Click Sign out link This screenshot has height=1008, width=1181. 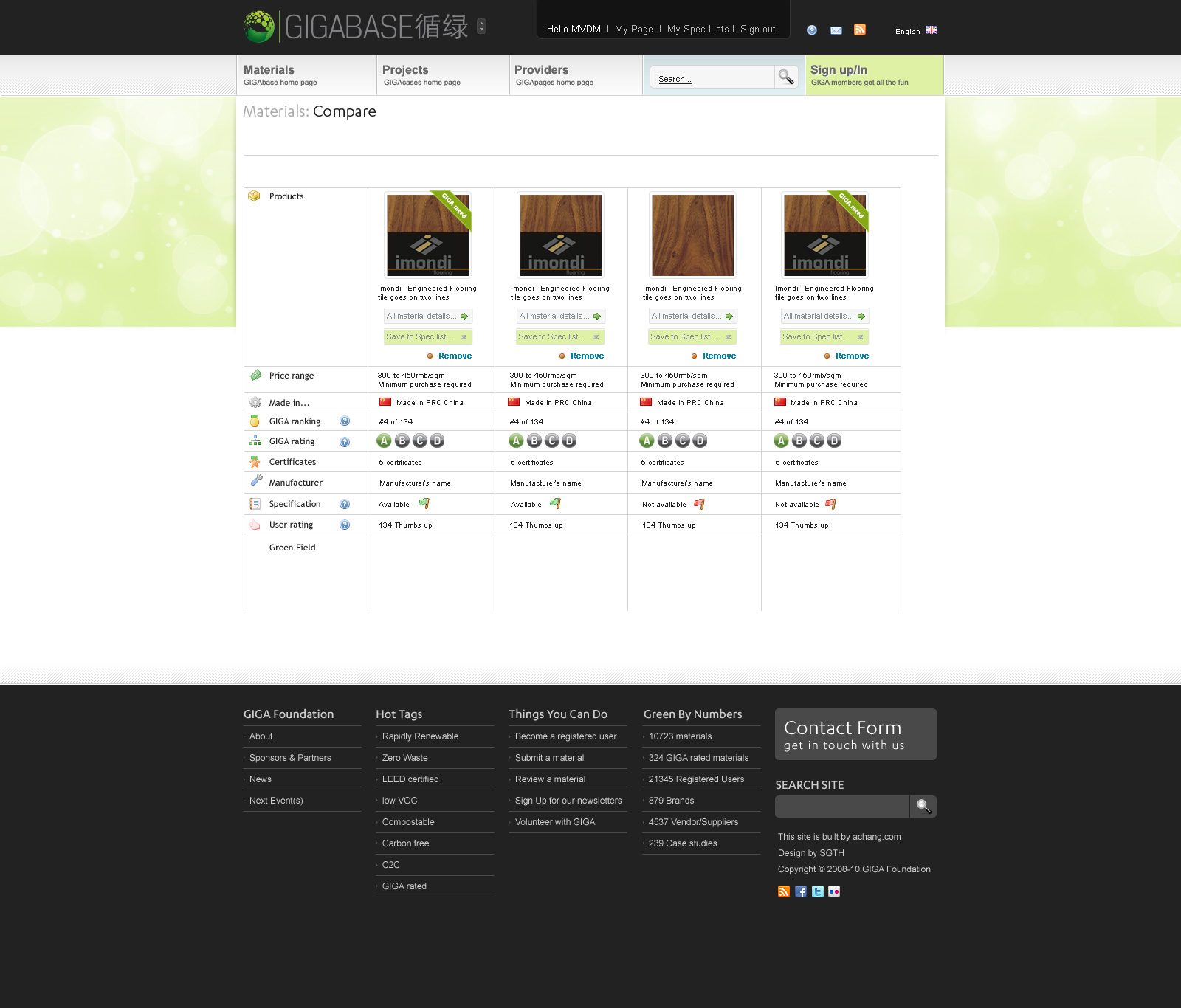[758, 30]
